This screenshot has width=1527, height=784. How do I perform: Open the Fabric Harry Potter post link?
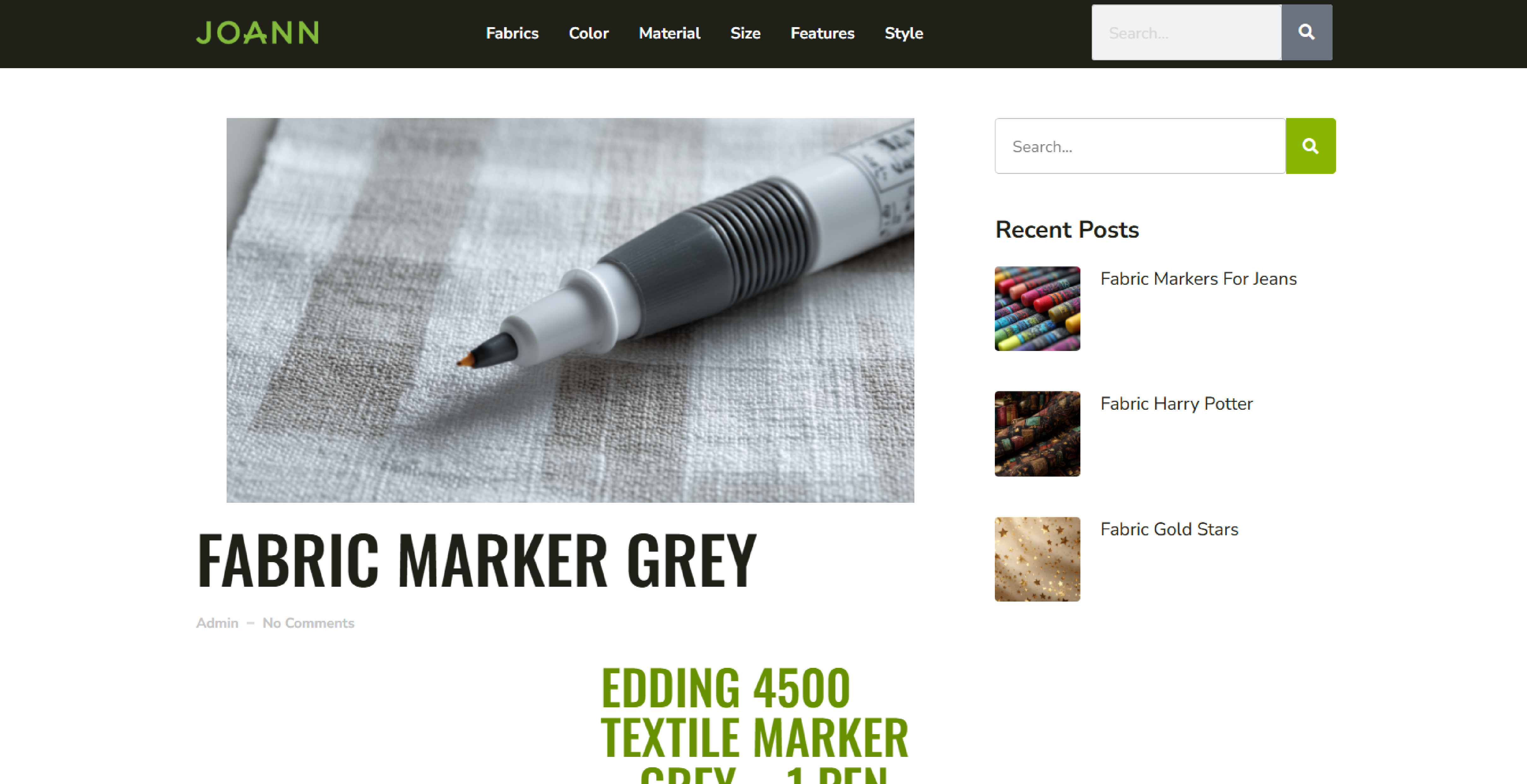pyautogui.click(x=1177, y=404)
